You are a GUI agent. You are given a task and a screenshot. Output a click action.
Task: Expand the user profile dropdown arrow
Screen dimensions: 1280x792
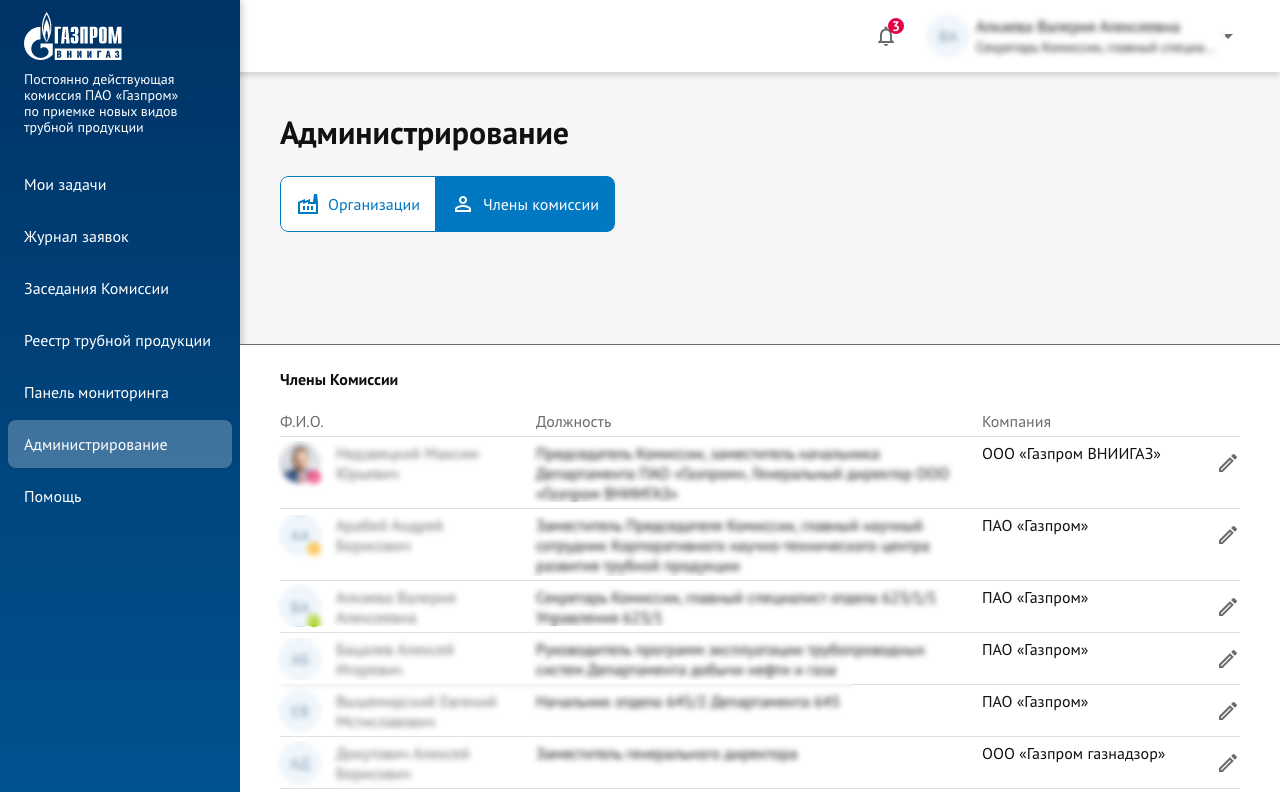(1228, 36)
